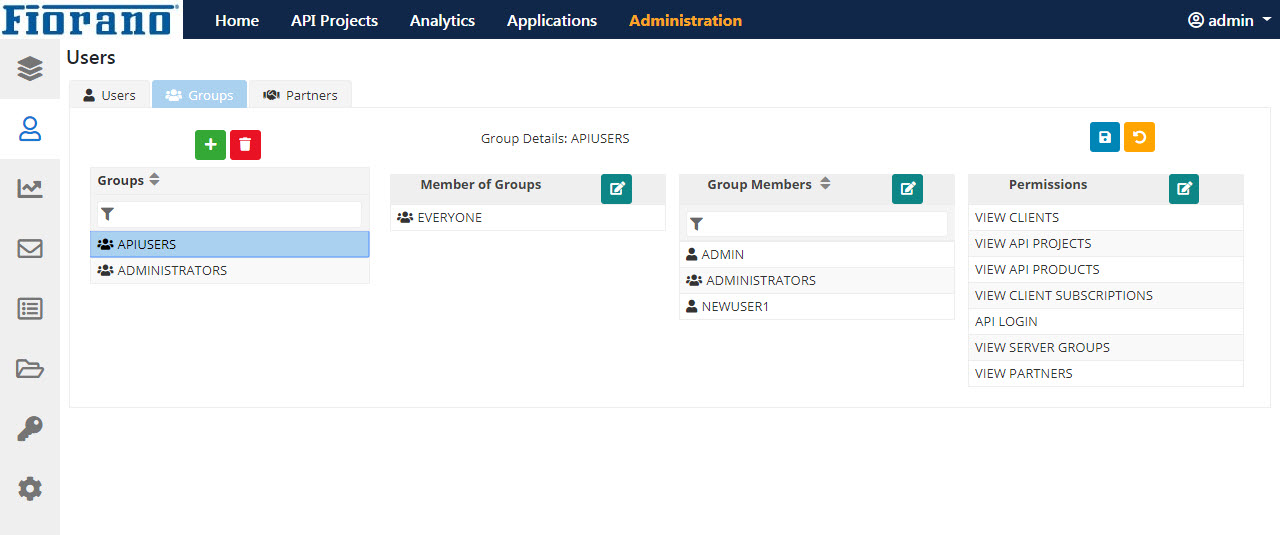
Task: Click the Groups filter input field
Action: (230, 214)
